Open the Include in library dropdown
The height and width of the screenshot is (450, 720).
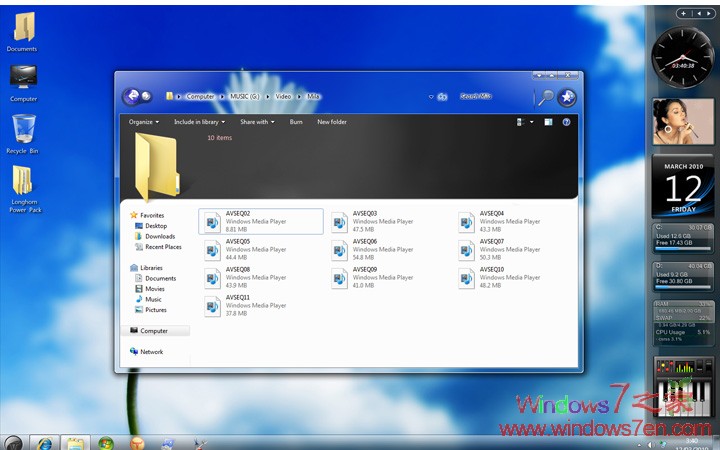point(199,122)
